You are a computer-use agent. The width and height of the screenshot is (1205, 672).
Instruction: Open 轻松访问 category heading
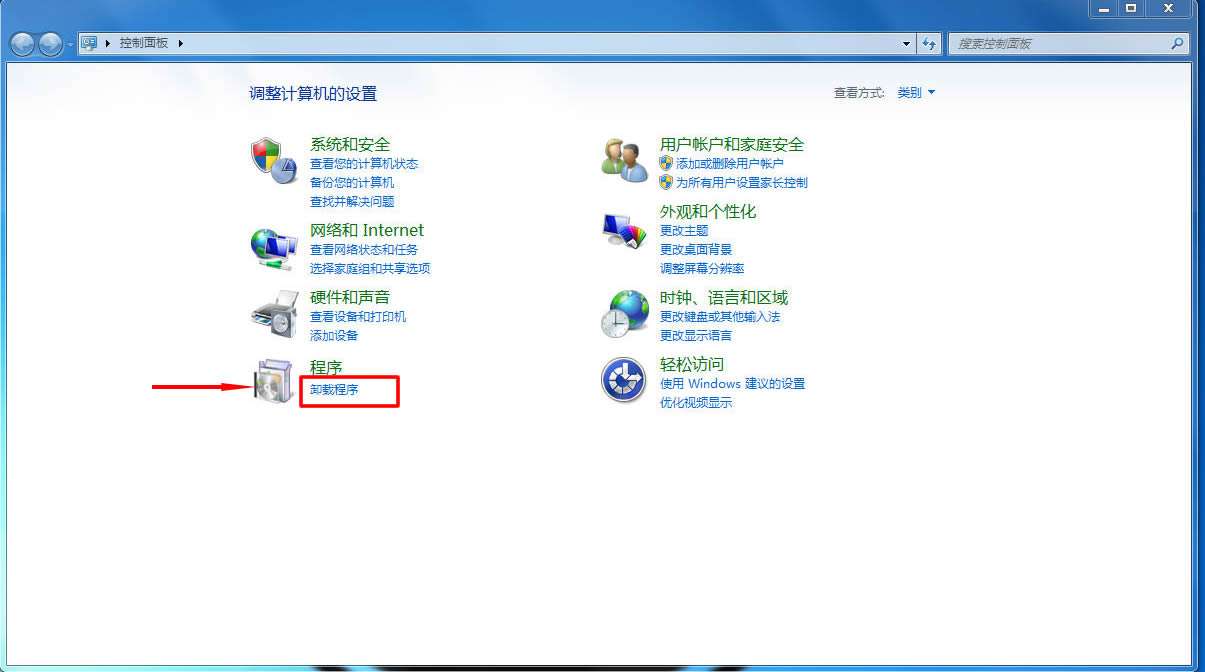click(x=692, y=364)
